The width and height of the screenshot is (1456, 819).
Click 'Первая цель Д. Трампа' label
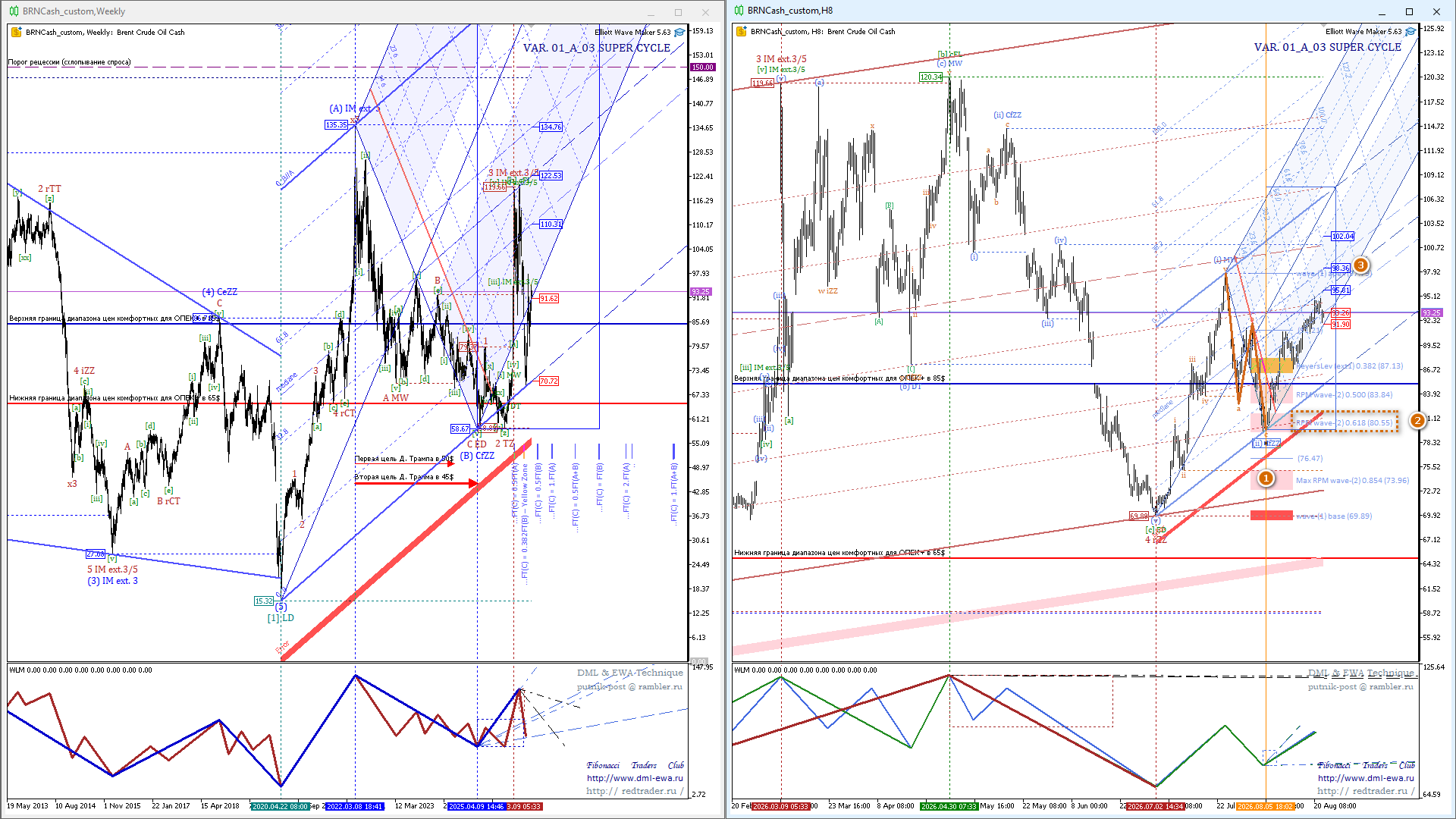(x=404, y=459)
